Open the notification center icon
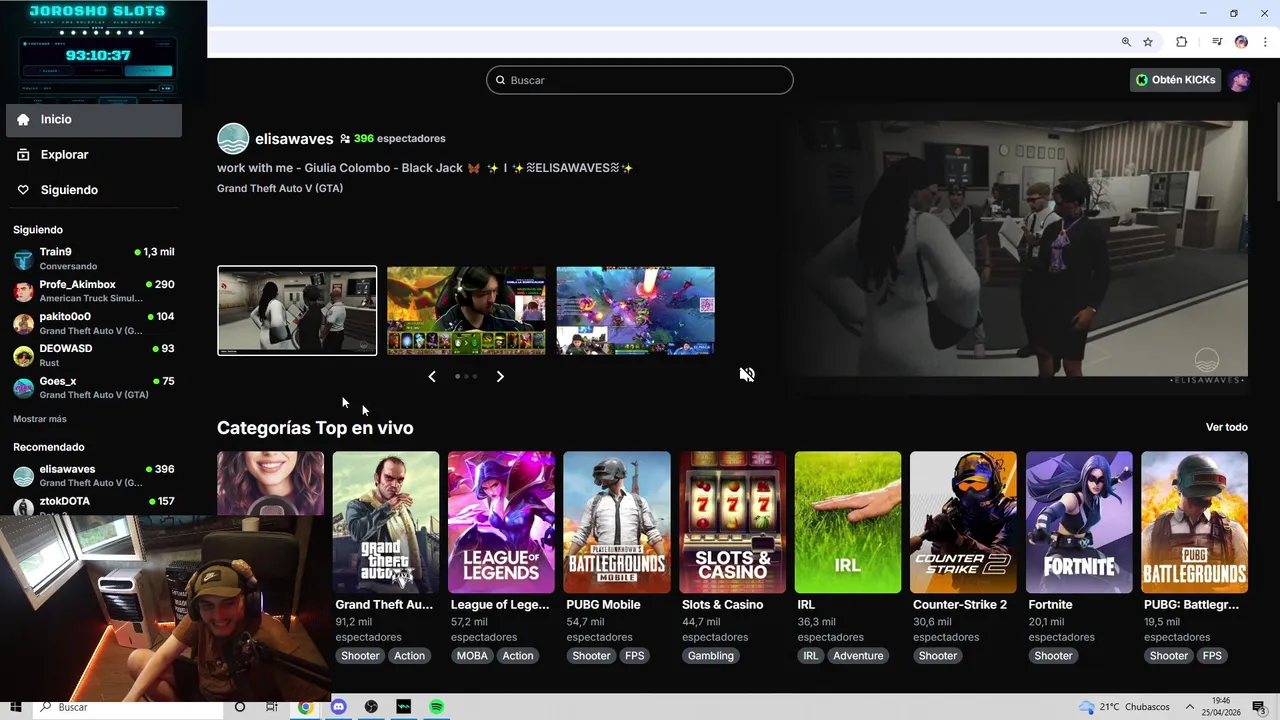The image size is (1280, 720). coord(1259,707)
